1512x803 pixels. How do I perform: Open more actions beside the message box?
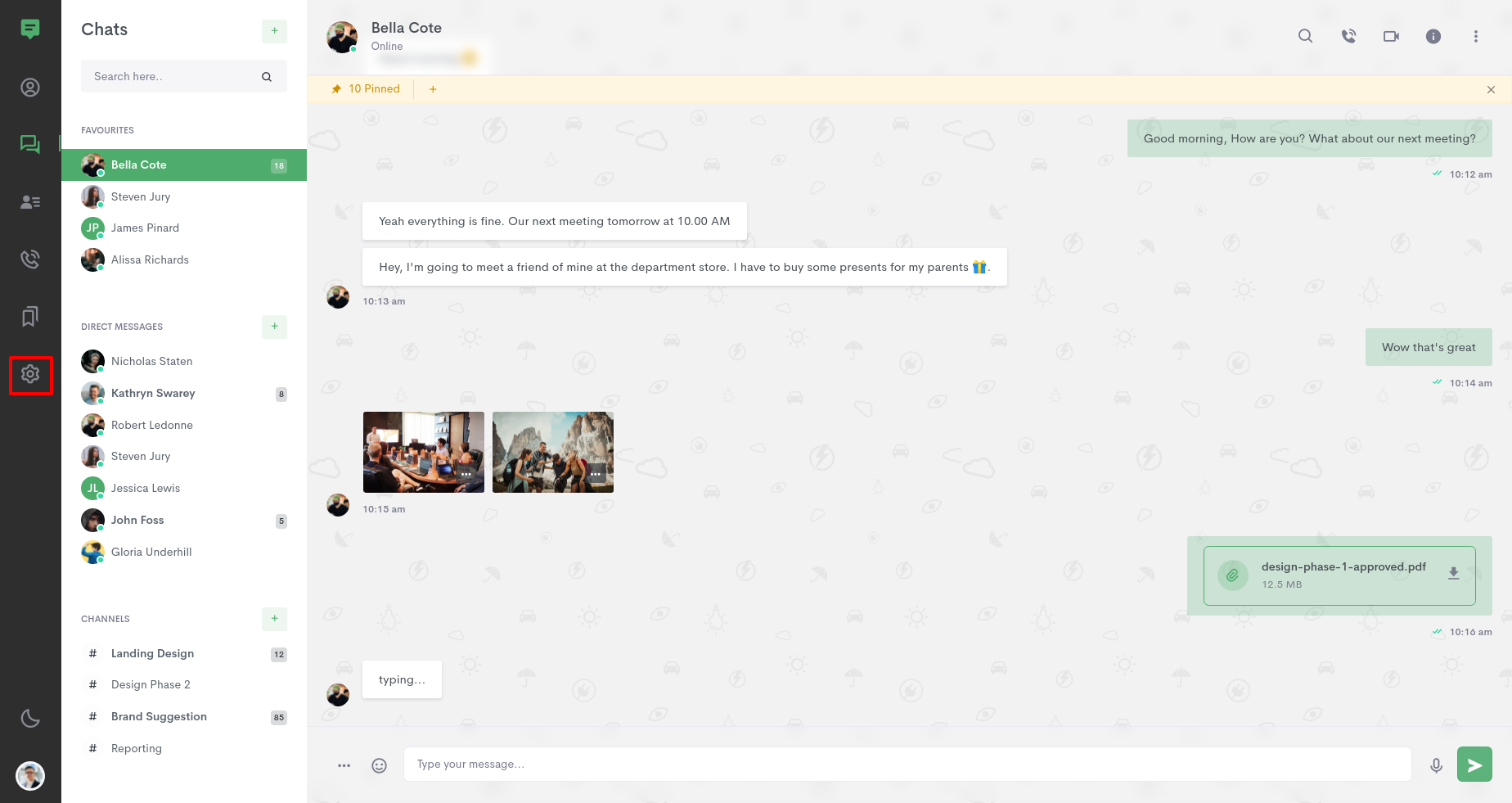[344, 765]
